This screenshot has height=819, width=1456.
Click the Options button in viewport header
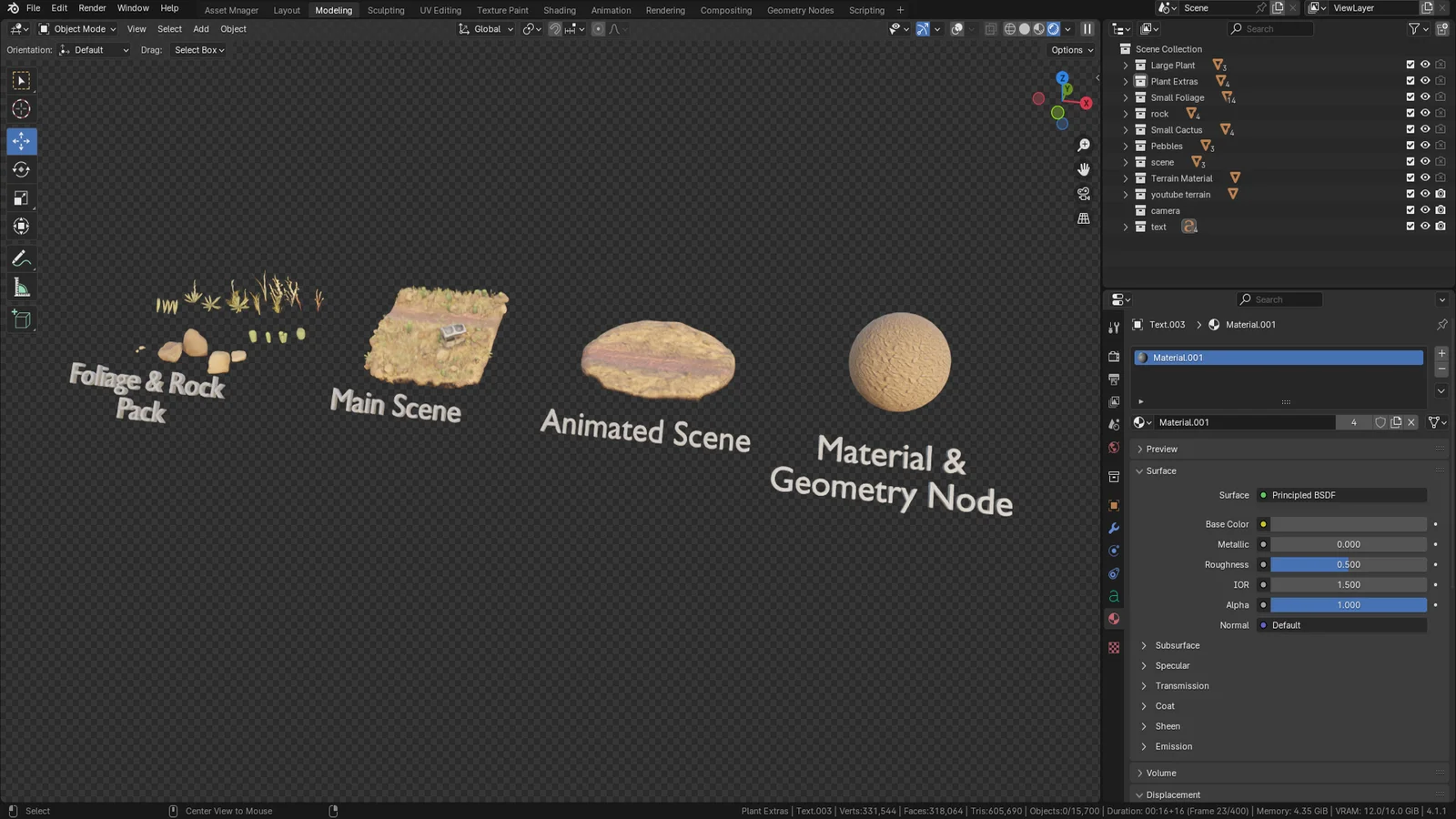point(1071,50)
